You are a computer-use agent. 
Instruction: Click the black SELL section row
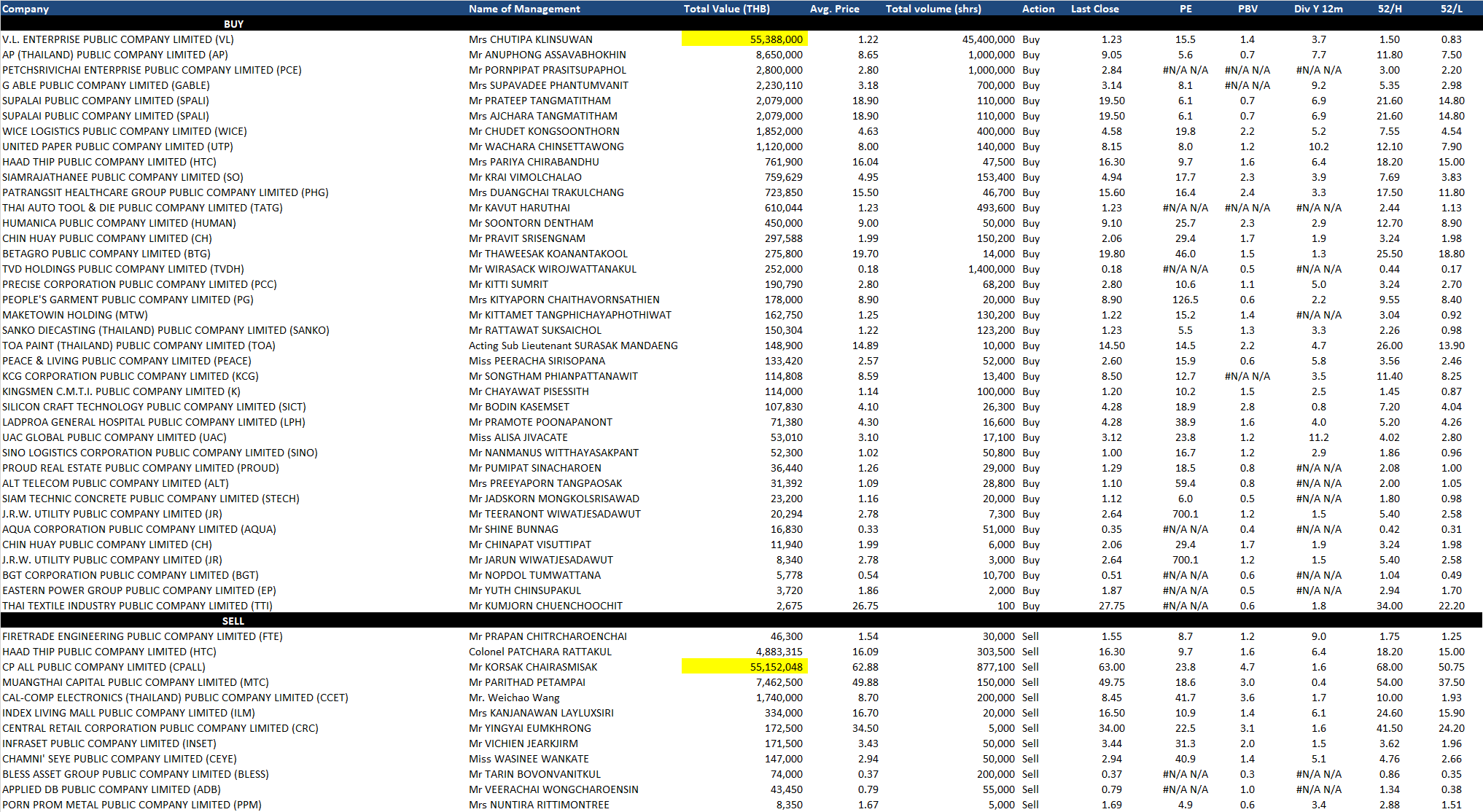(233, 621)
